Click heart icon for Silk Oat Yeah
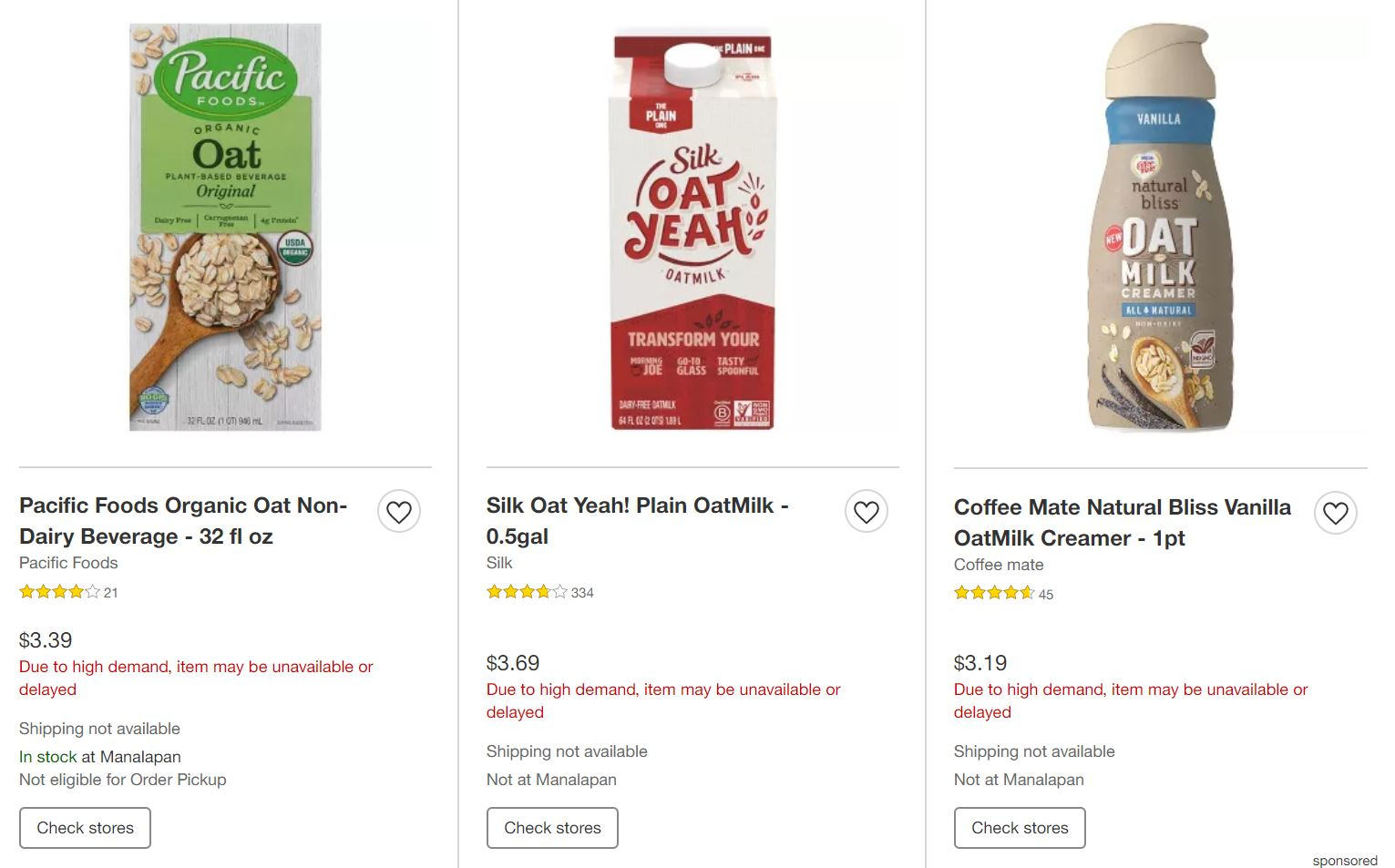The height and width of the screenshot is (868, 1395). tap(867, 513)
